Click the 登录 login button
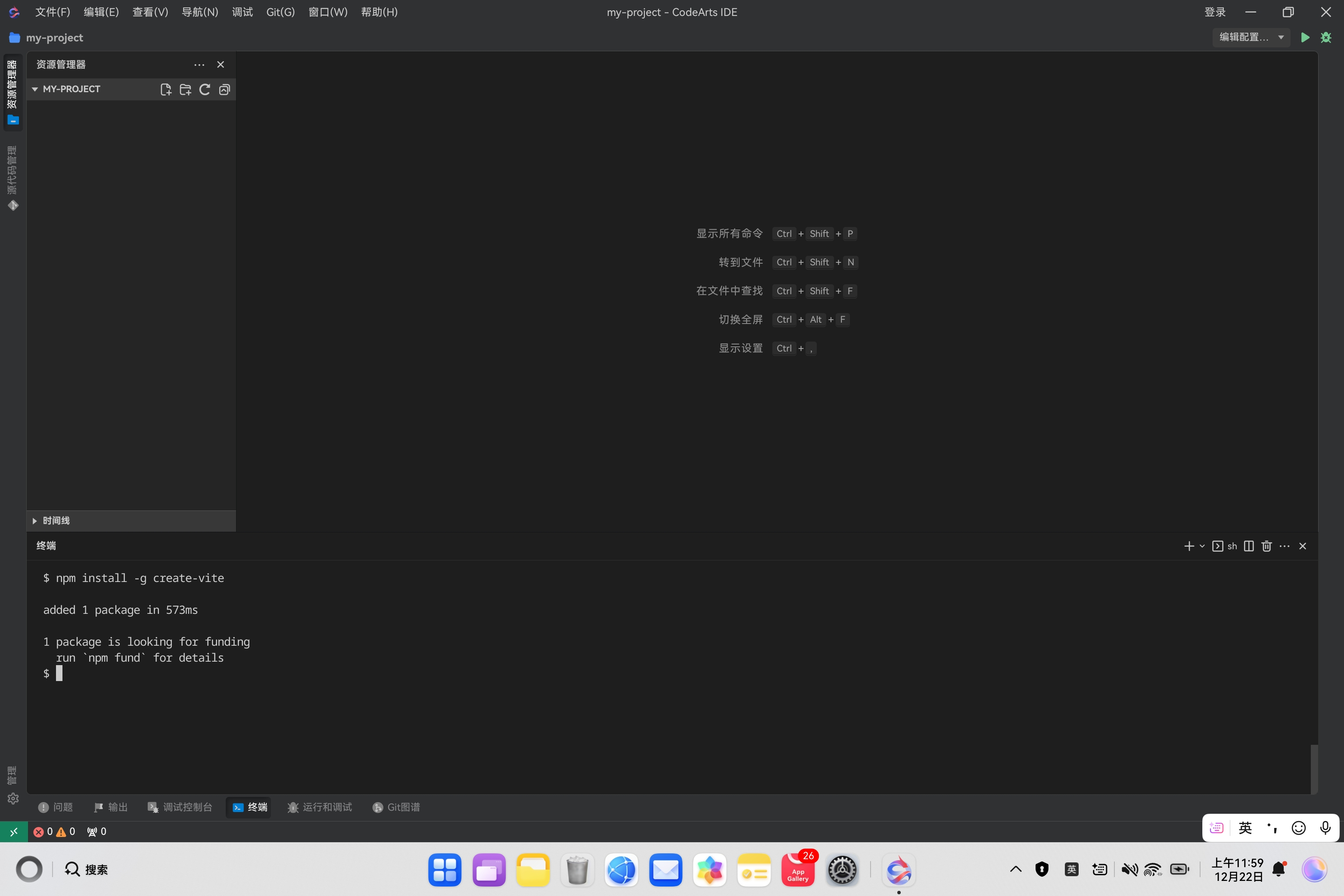 (x=1214, y=12)
